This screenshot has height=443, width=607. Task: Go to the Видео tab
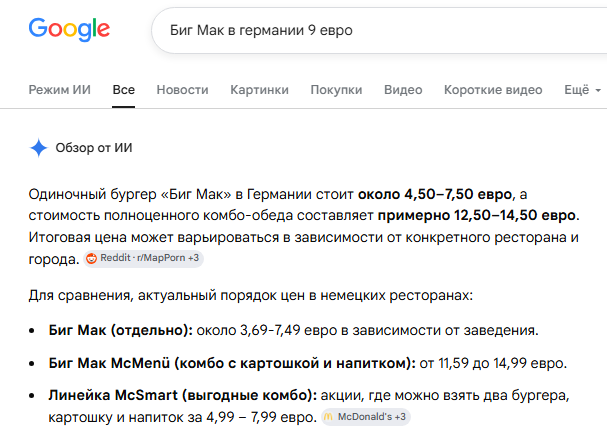[x=403, y=90]
